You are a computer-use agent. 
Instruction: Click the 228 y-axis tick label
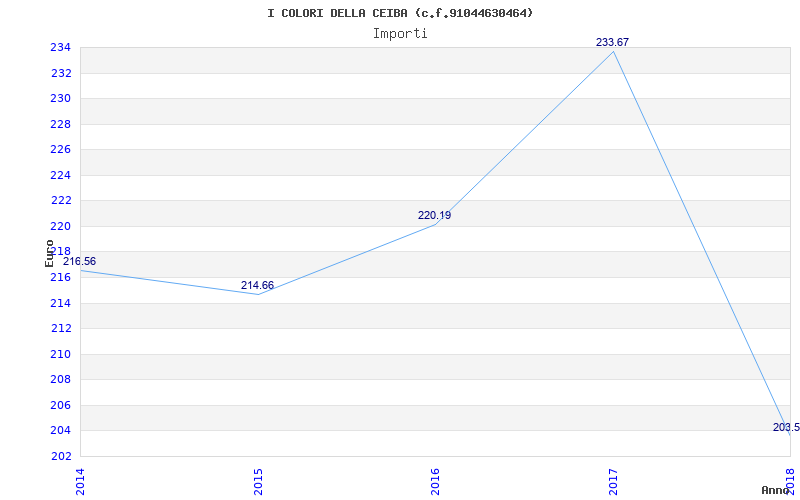(x=60, y=124)
